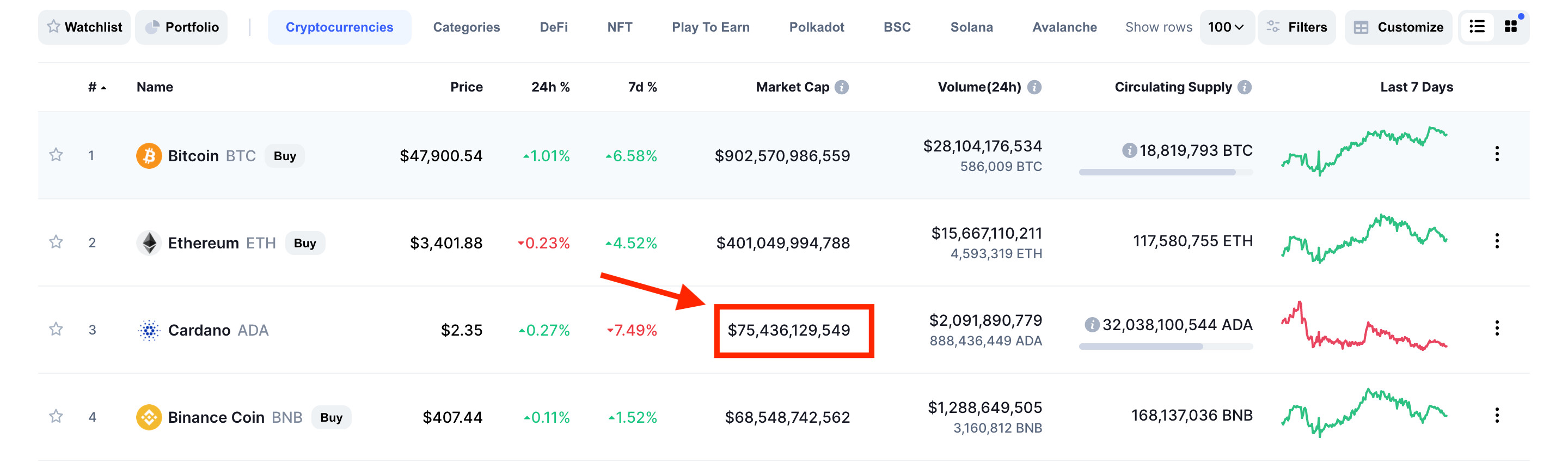Open the Binance Coin page link
The width and height of the screenshot is (1568, 462).
tap(216, 417)
